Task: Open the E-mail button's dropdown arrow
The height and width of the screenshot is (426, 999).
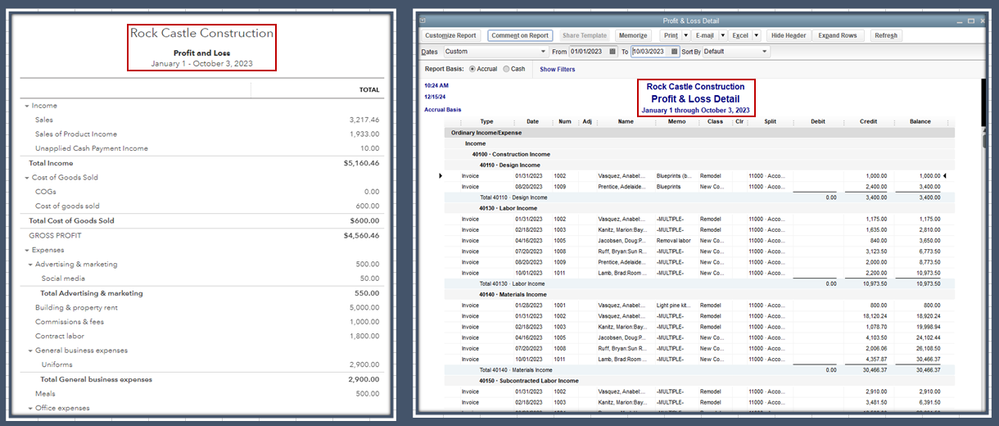Action: tap(723, 36)
